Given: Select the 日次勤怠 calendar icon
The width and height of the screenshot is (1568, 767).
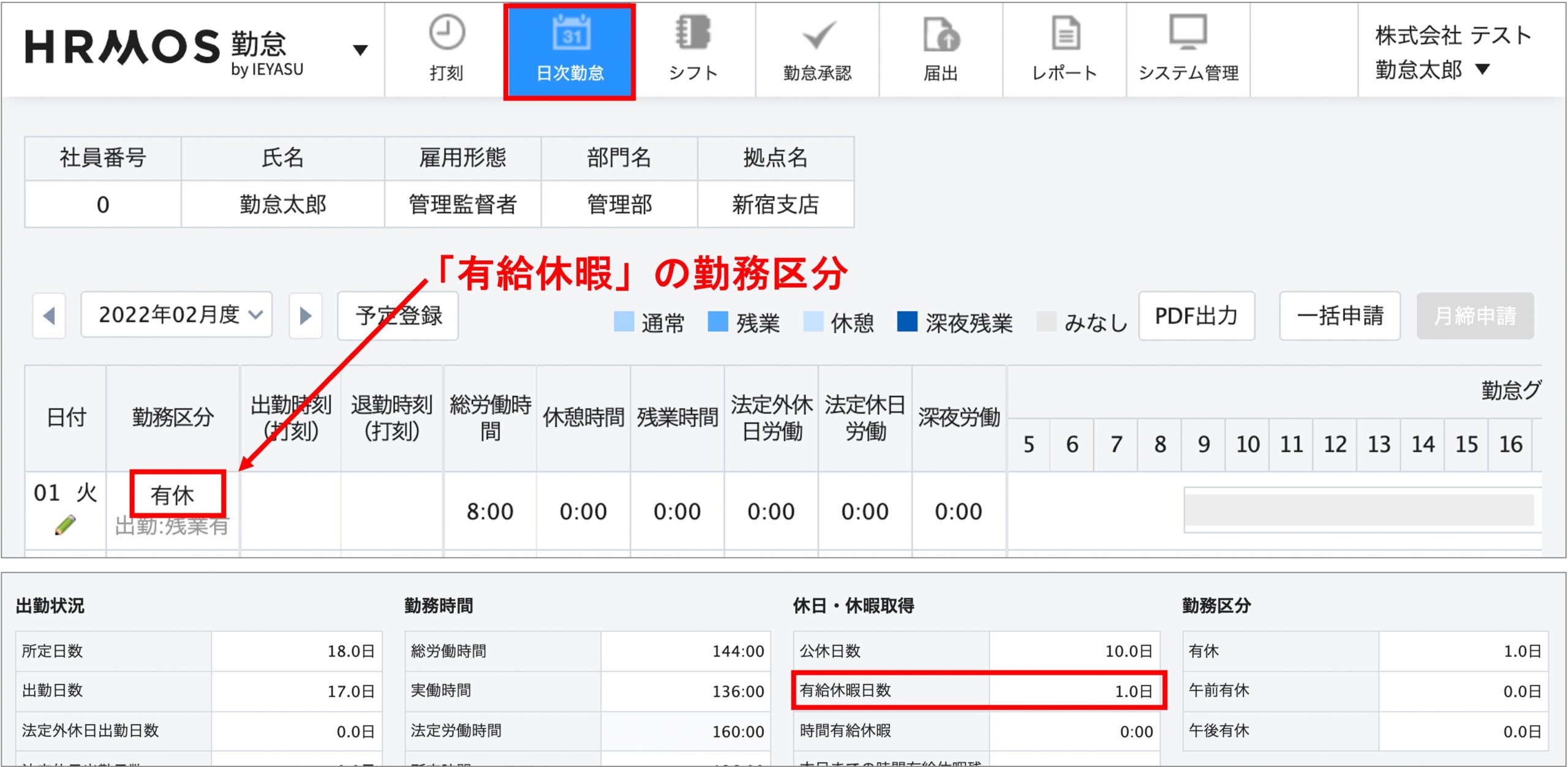Looking at the screenshot, I should pos(571,33).
